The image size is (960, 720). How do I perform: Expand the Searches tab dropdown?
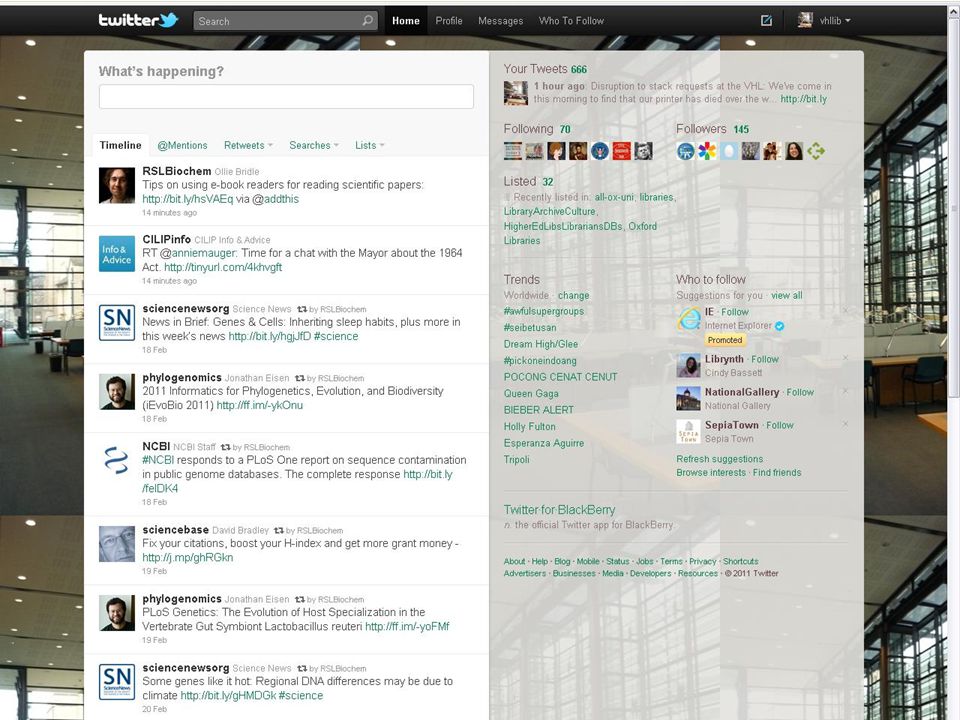tap(336, 146)
